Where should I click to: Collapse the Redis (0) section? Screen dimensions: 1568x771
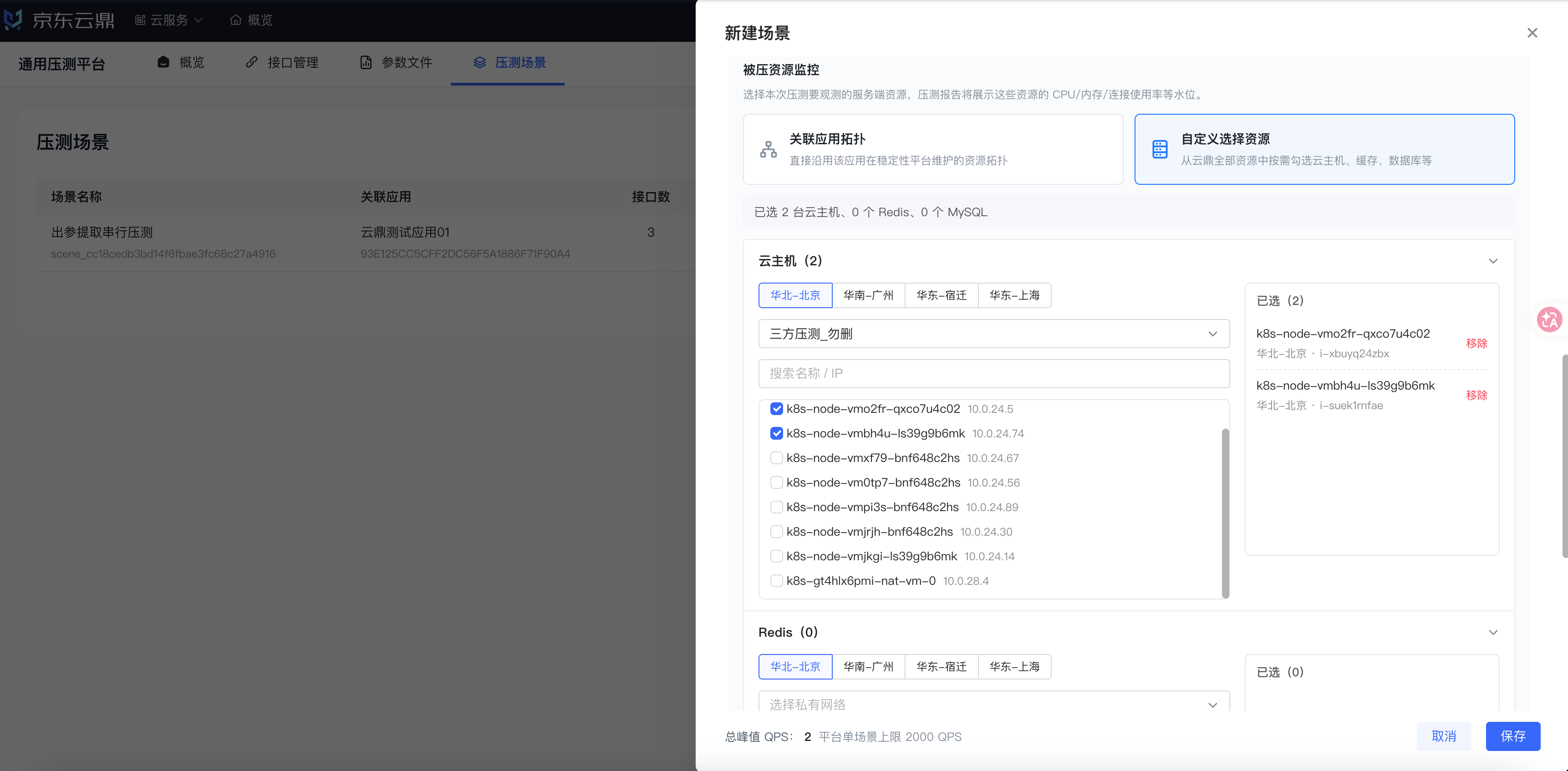1492,632
